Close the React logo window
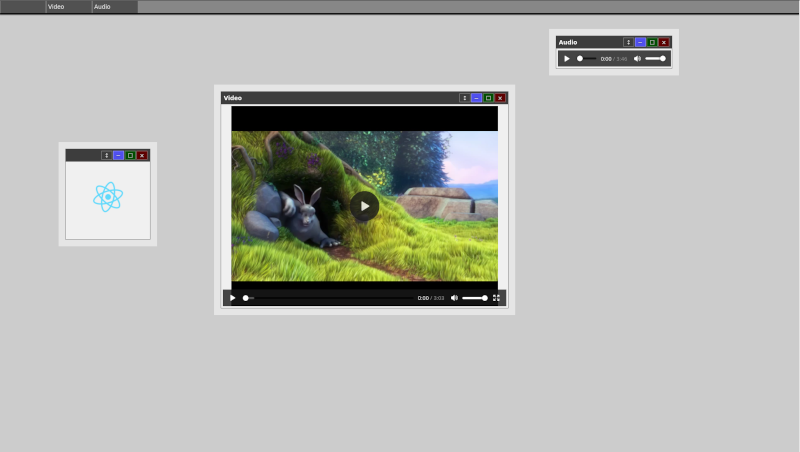This screenshot has width=800, height=452. [142, 156]
